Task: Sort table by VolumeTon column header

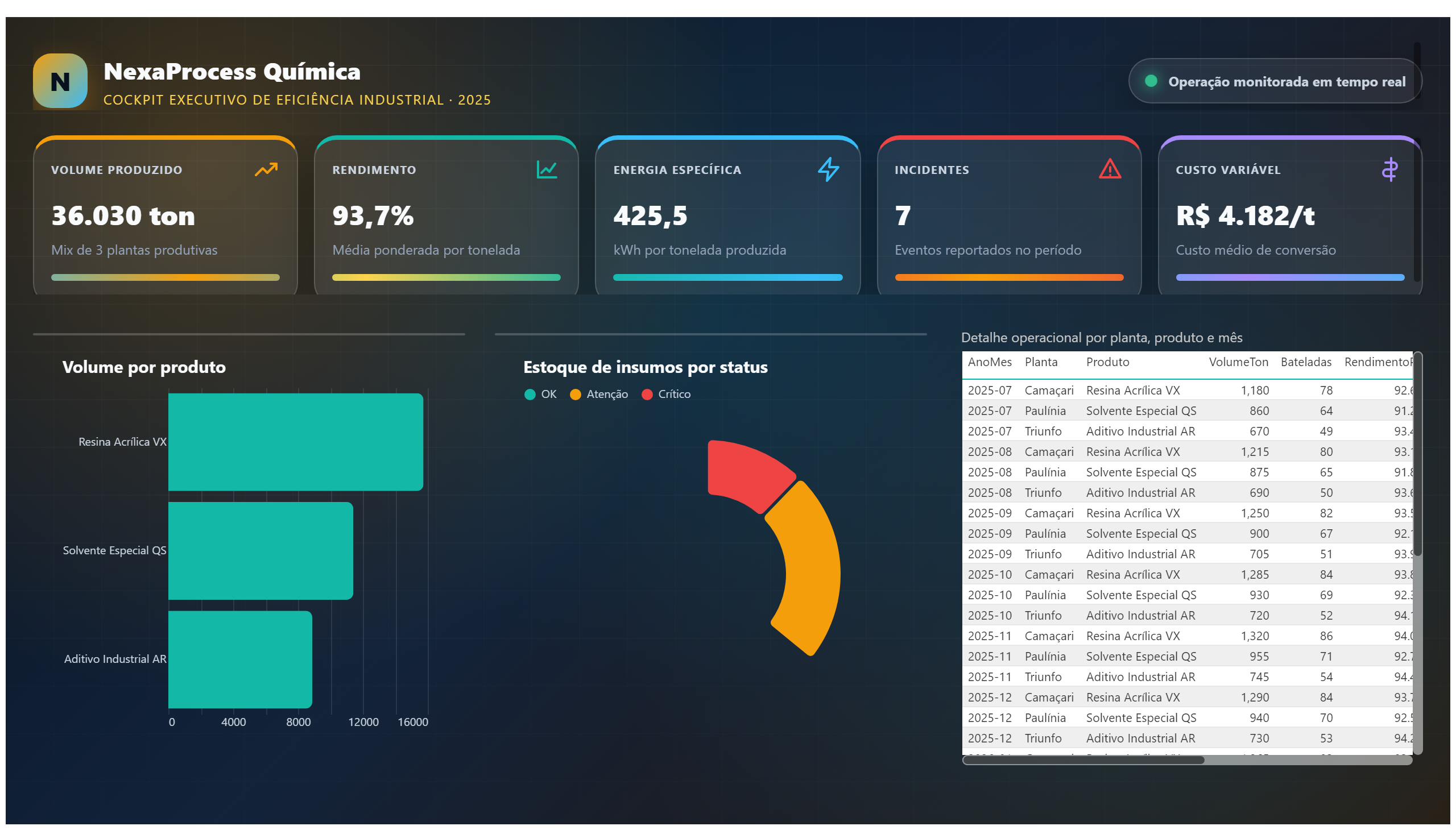Action: [1238, 362]
